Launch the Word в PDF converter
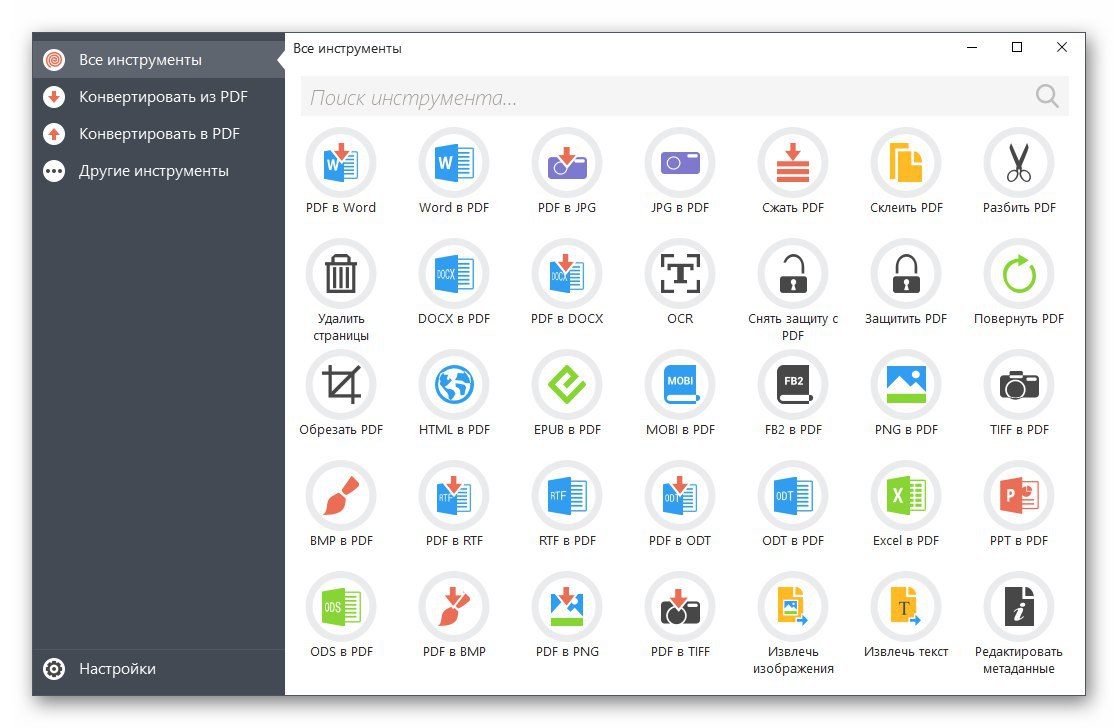The height and width of the screenshot is (728, 1118). tap(454, 163)
